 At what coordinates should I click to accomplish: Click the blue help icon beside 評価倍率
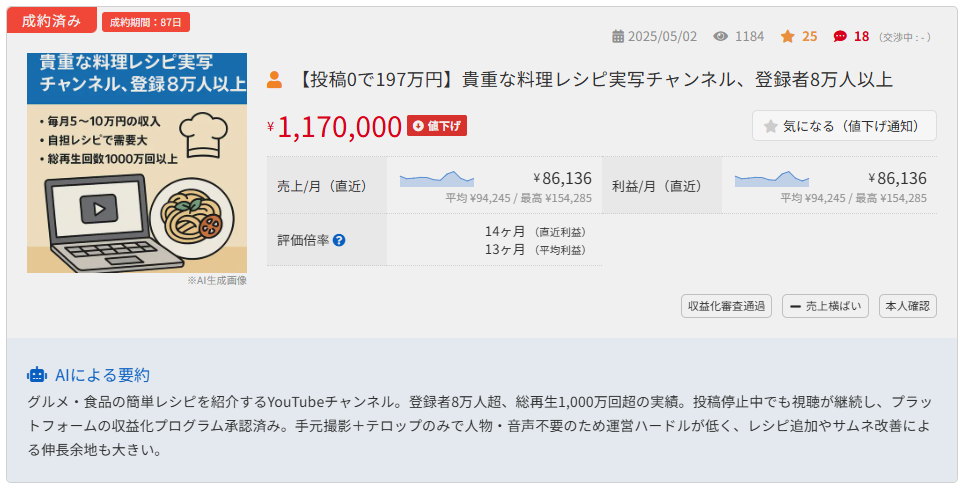(x=339, y=241)
